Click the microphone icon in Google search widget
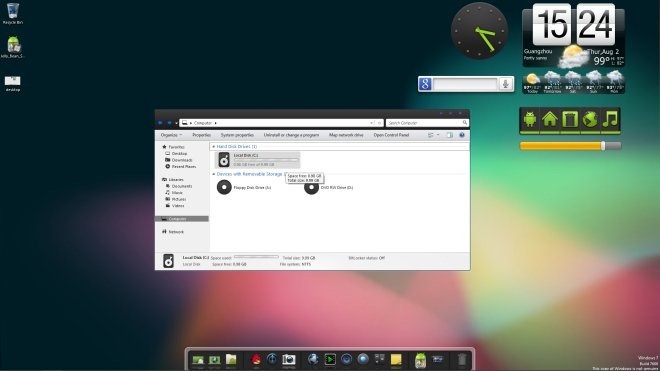Screen dimensions: 660x371 (506, 84)
